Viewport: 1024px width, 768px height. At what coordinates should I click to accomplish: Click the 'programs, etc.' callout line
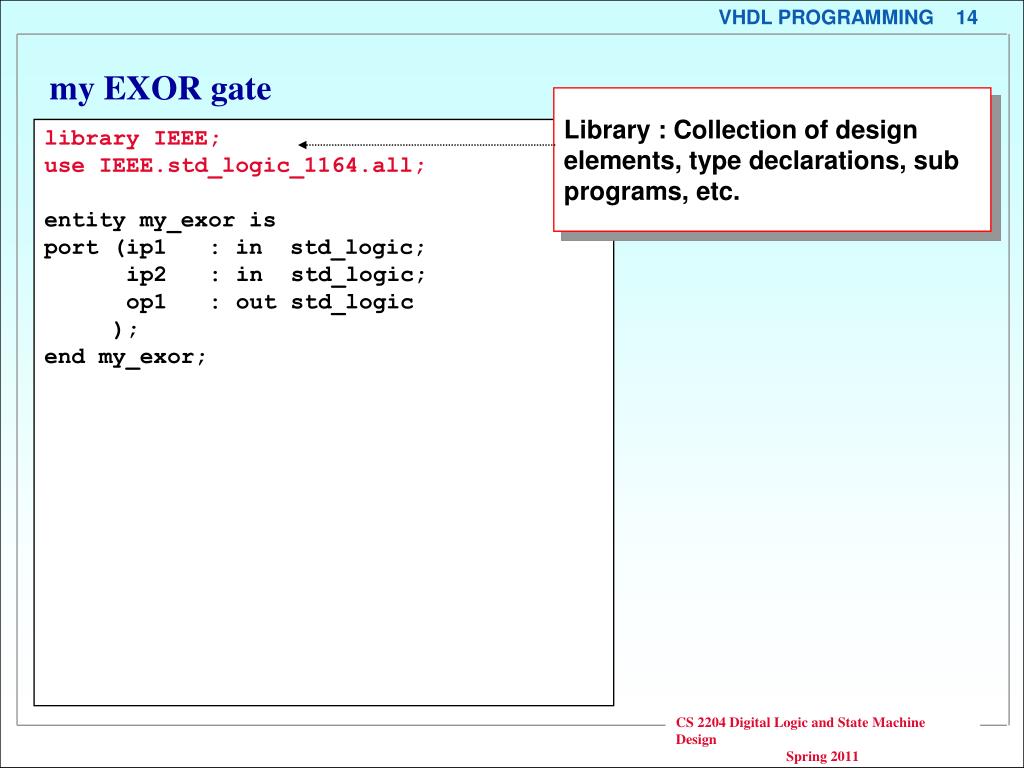click(652, 192)
